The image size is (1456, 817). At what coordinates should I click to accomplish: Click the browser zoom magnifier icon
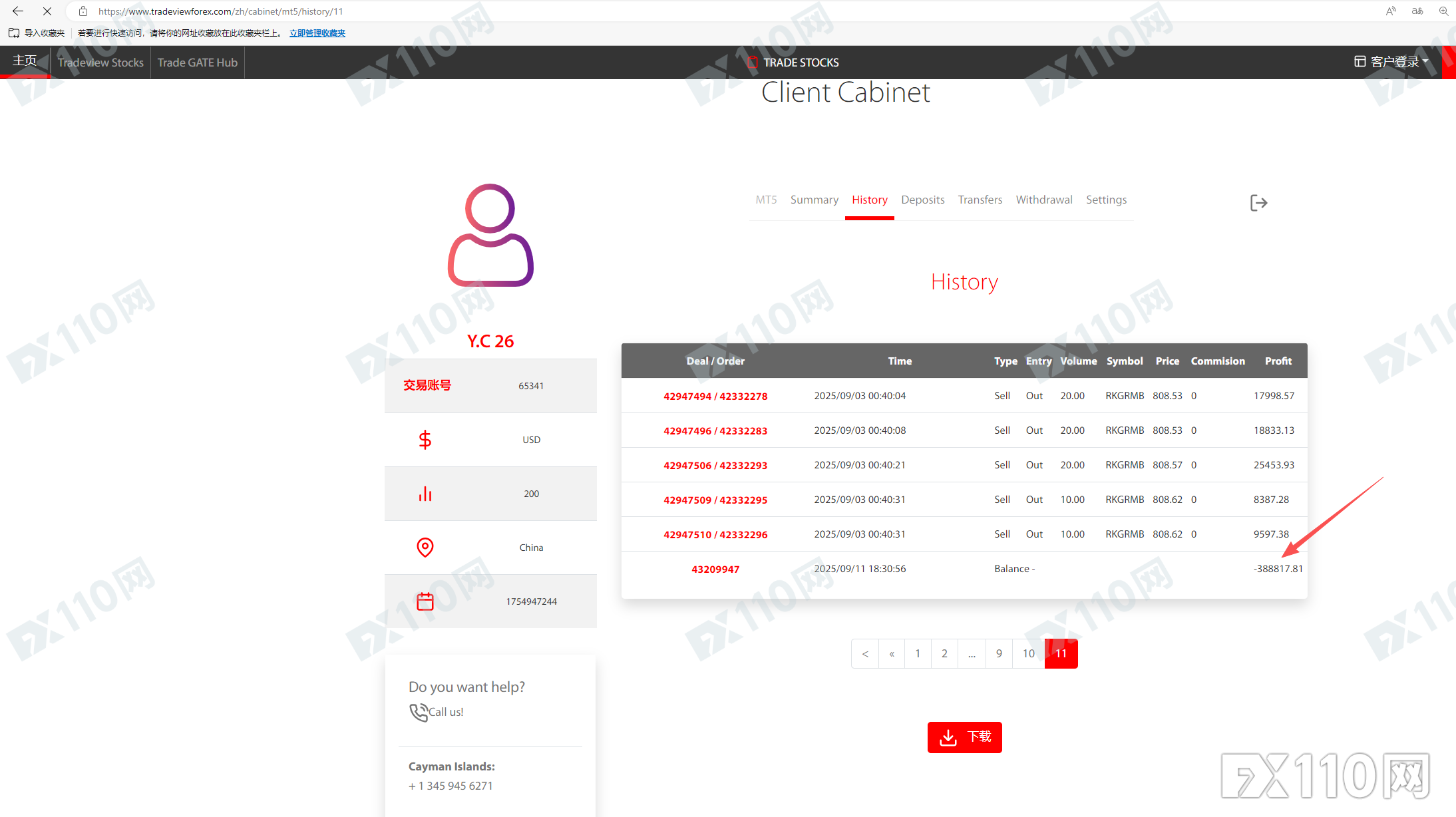coord(1443,11)
